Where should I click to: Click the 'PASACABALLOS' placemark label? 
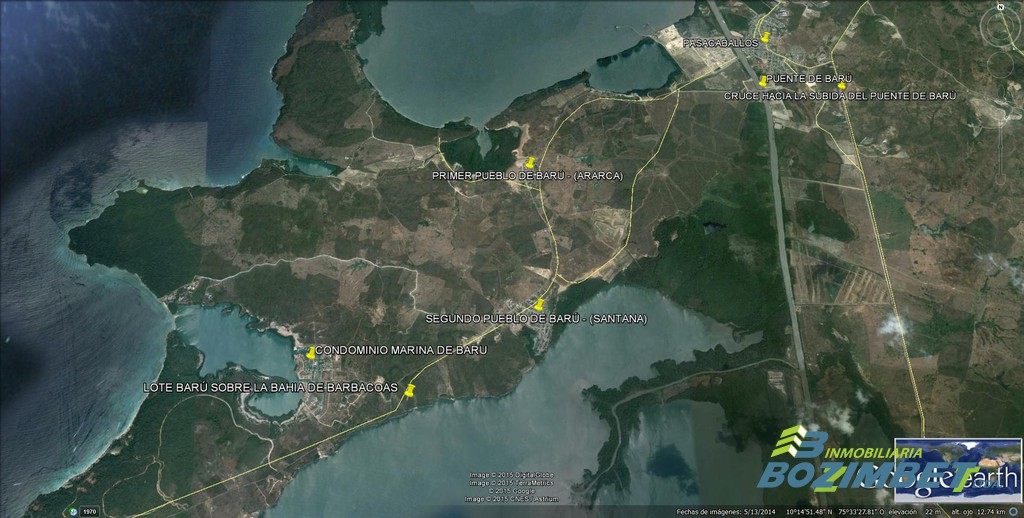coord(721,44)
